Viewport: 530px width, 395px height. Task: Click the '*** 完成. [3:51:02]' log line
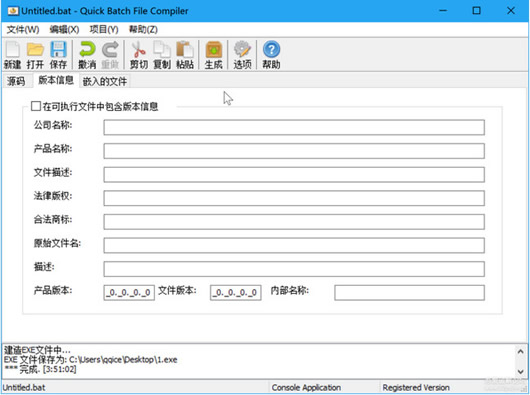(x=40, y=369)
